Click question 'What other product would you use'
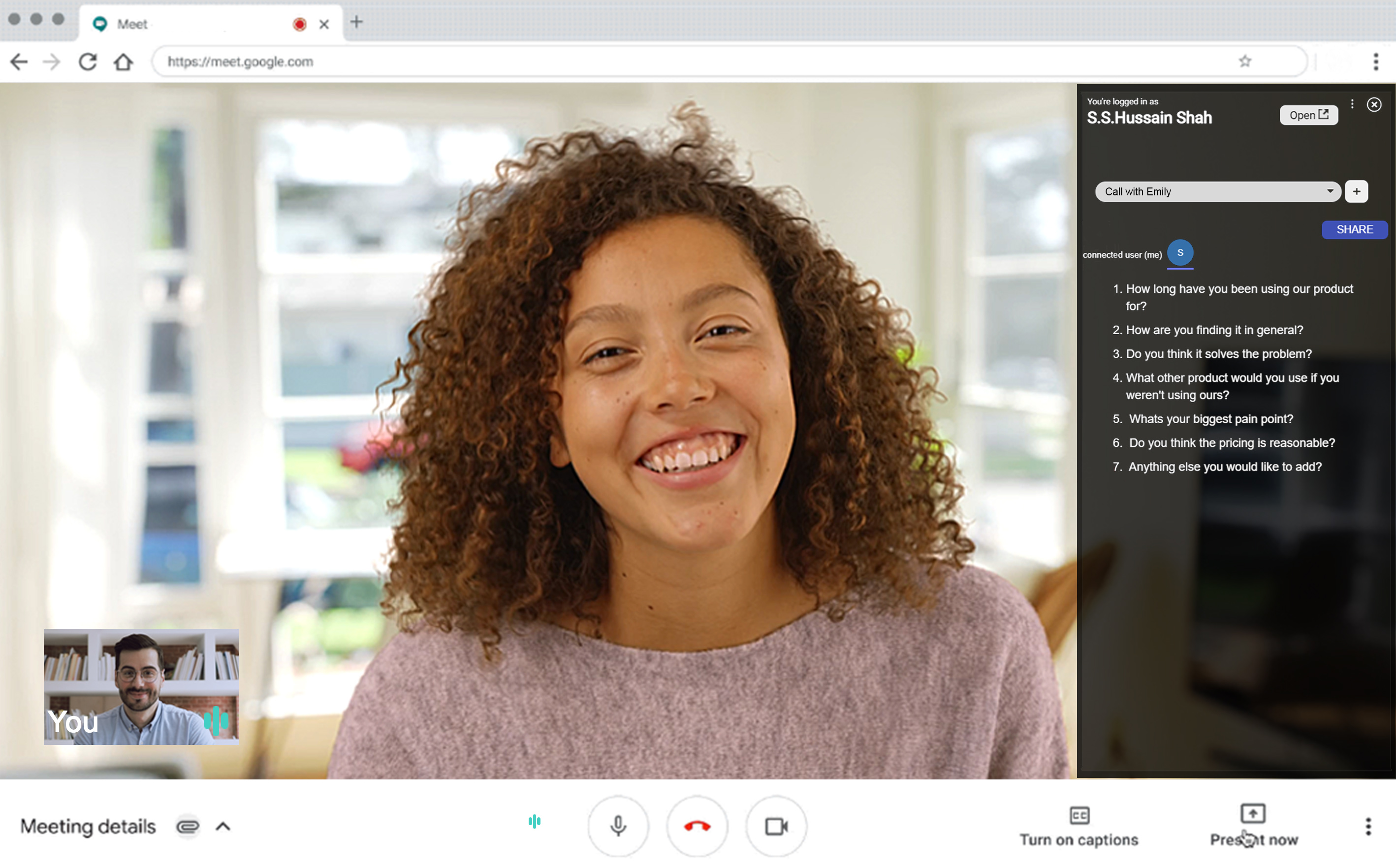 click(x=1232, y=386)
